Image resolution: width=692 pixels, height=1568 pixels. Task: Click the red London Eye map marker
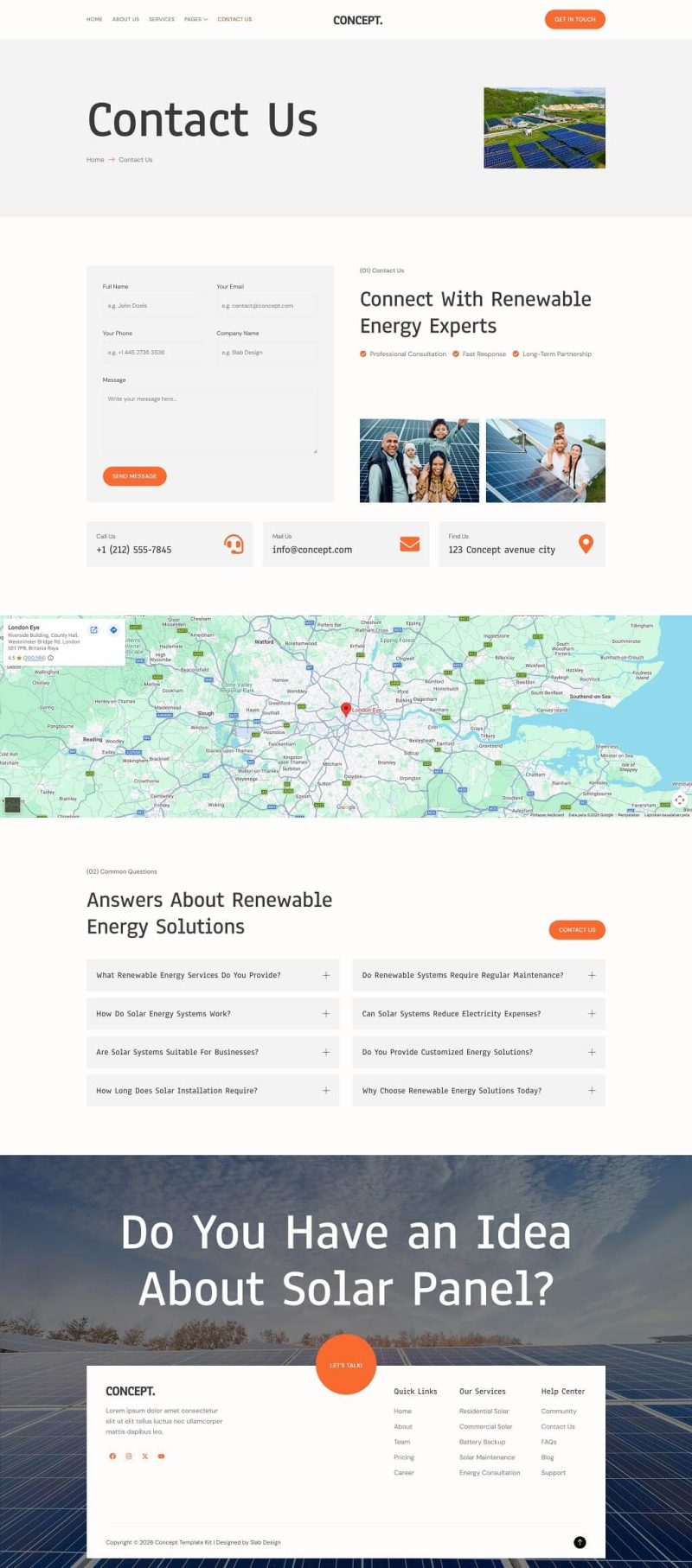click(346, 709)
